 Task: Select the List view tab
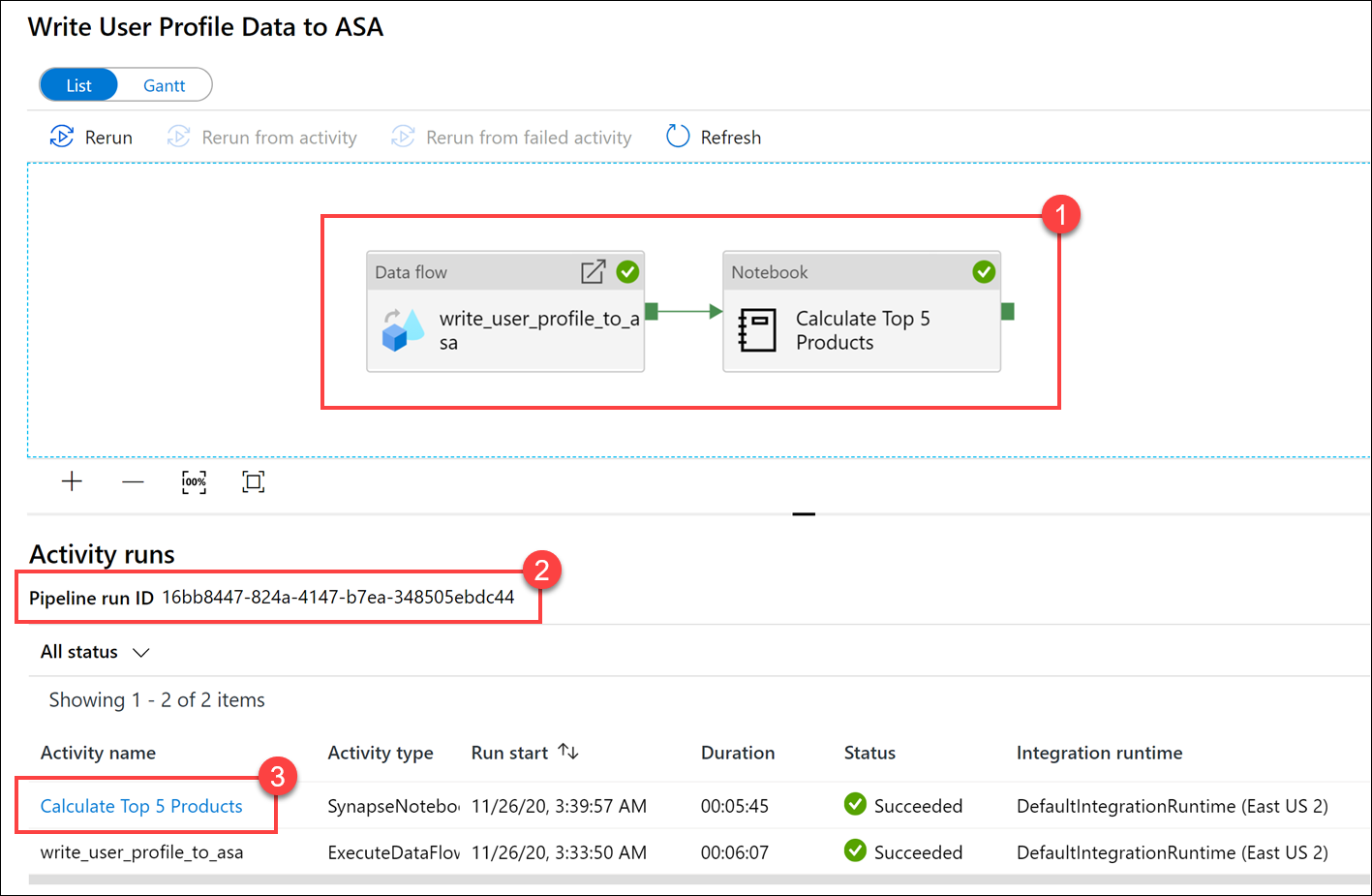click(78, 84)
